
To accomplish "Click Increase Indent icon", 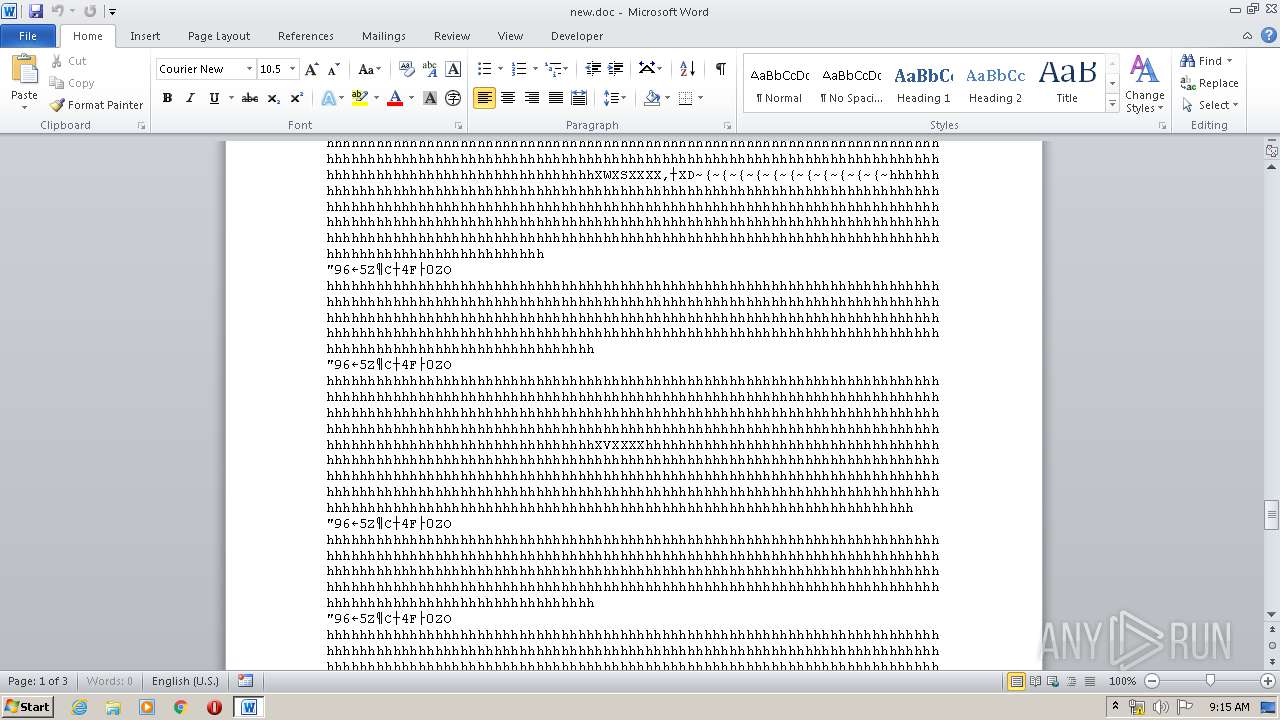I will pyautogui.click(x=616, y=69).
